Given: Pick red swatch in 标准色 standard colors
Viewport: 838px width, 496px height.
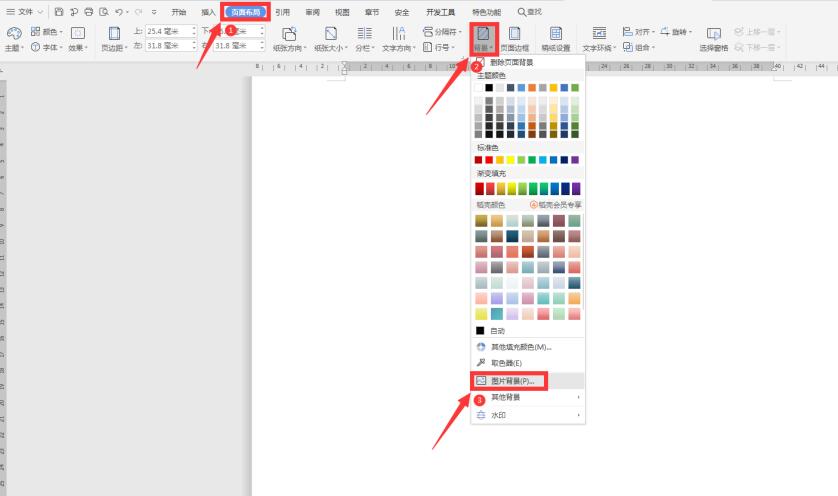Looking at the screenshot, I should pos(489,160).
